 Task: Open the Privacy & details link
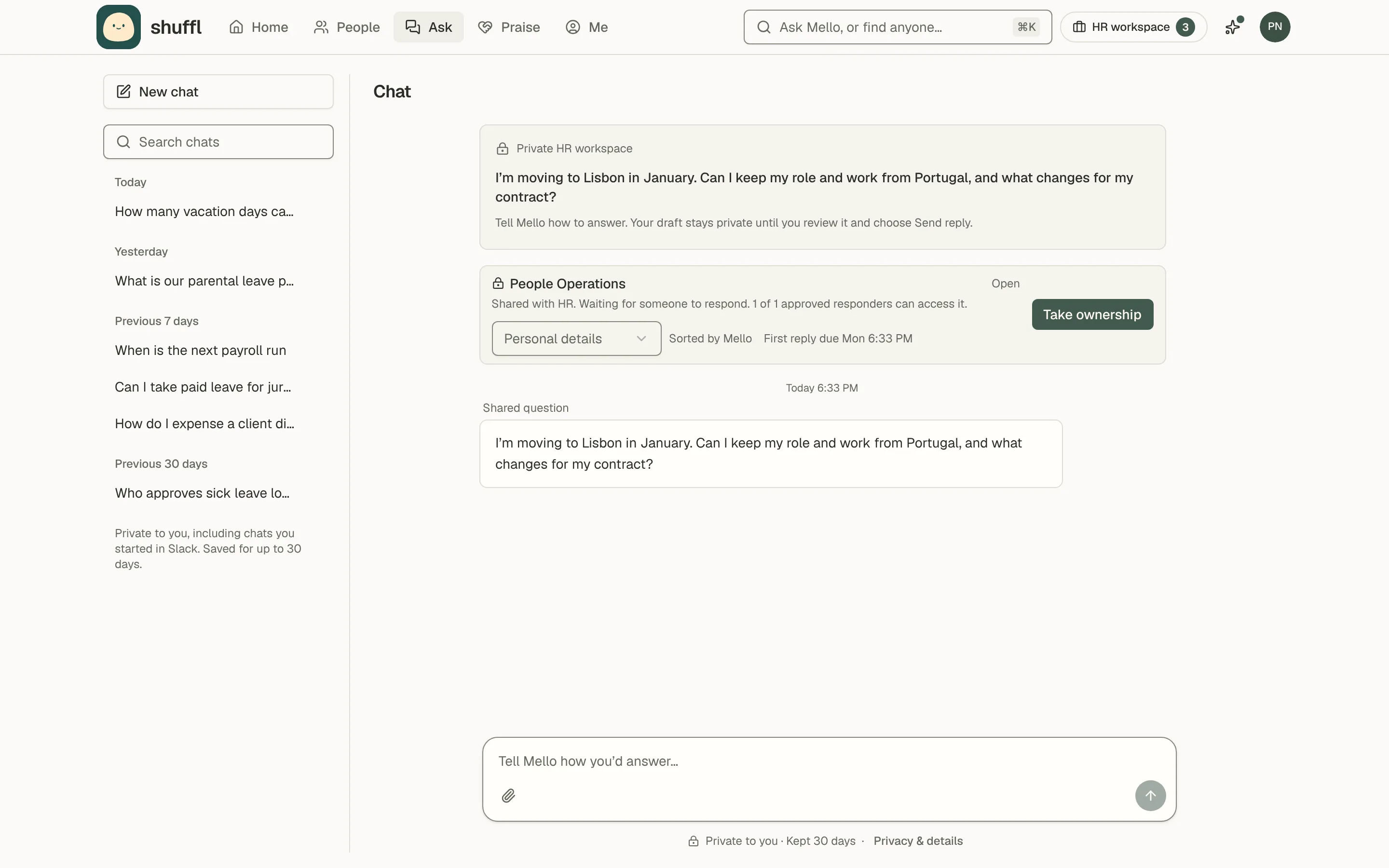(x=918, y=841)
